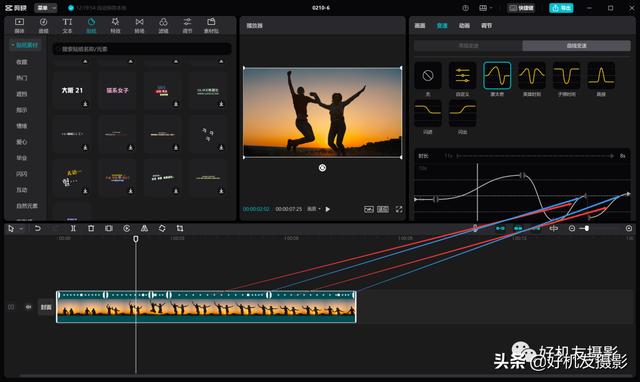Click the rotate handle below preview frame

322,168
